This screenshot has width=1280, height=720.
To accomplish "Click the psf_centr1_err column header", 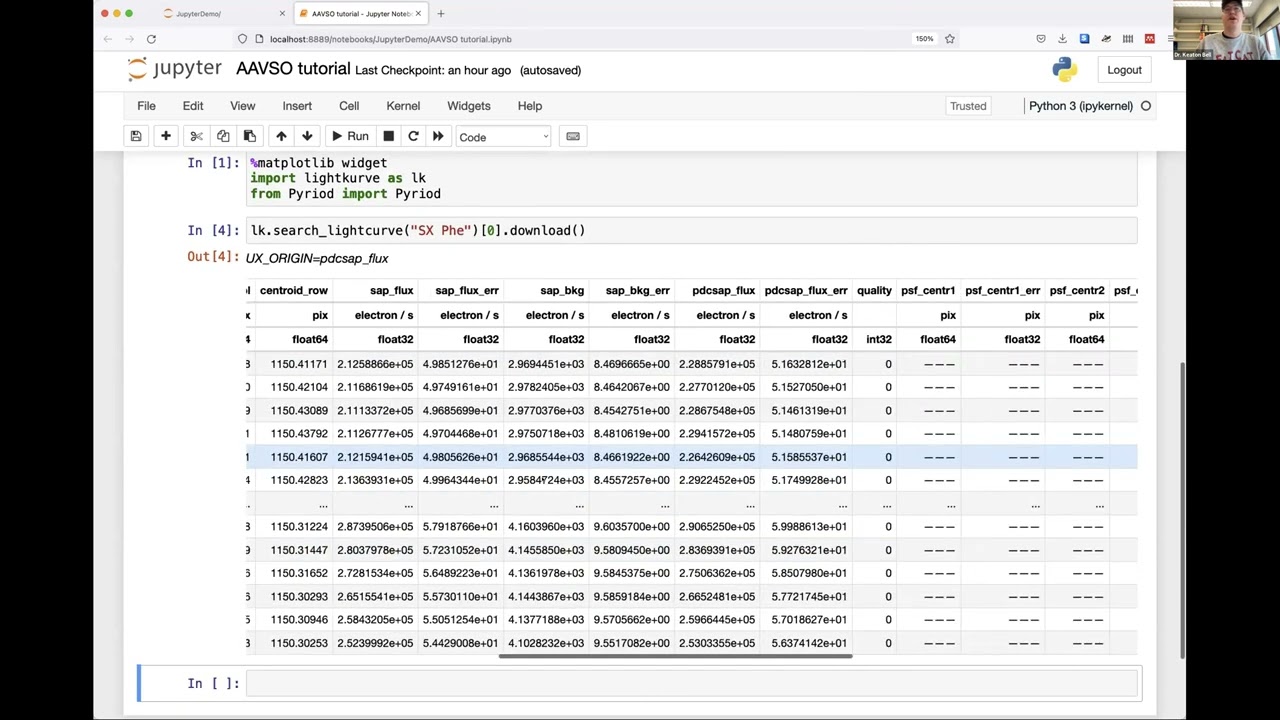I will pos(1002,290).
